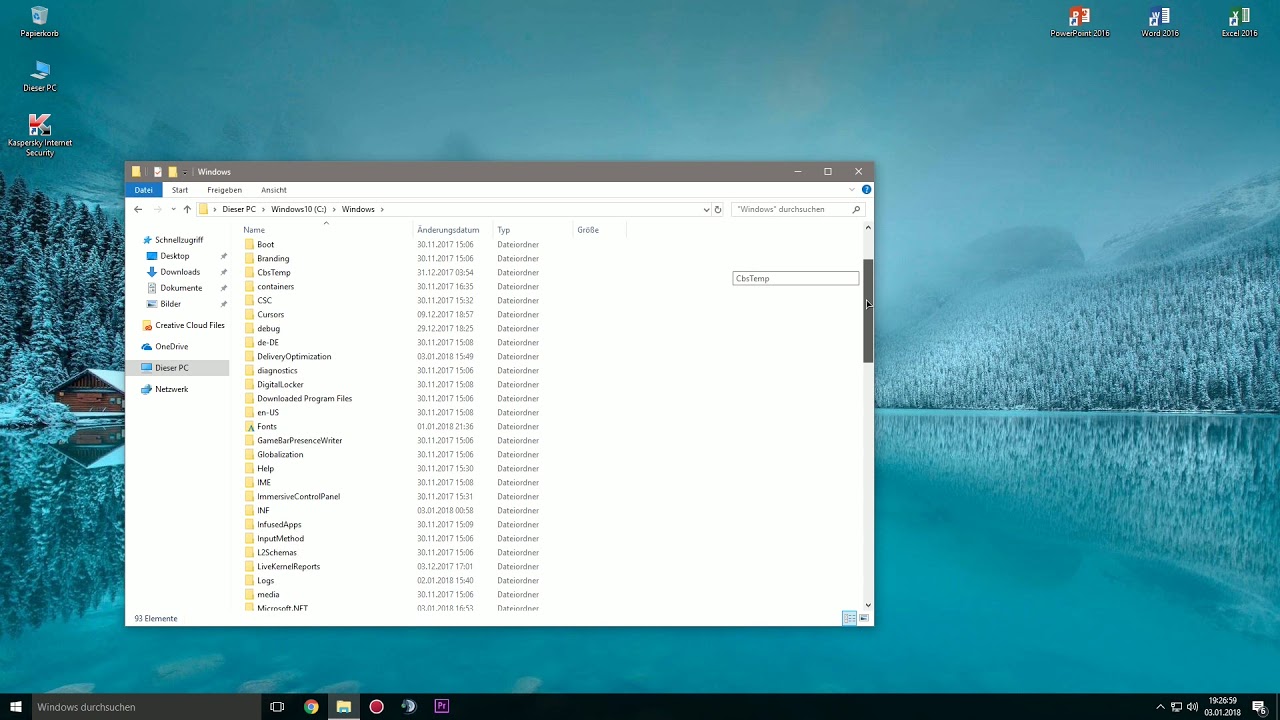The image size is (1280, 720).
Task: Go back with the left arrow
Action: click(138, 209)
